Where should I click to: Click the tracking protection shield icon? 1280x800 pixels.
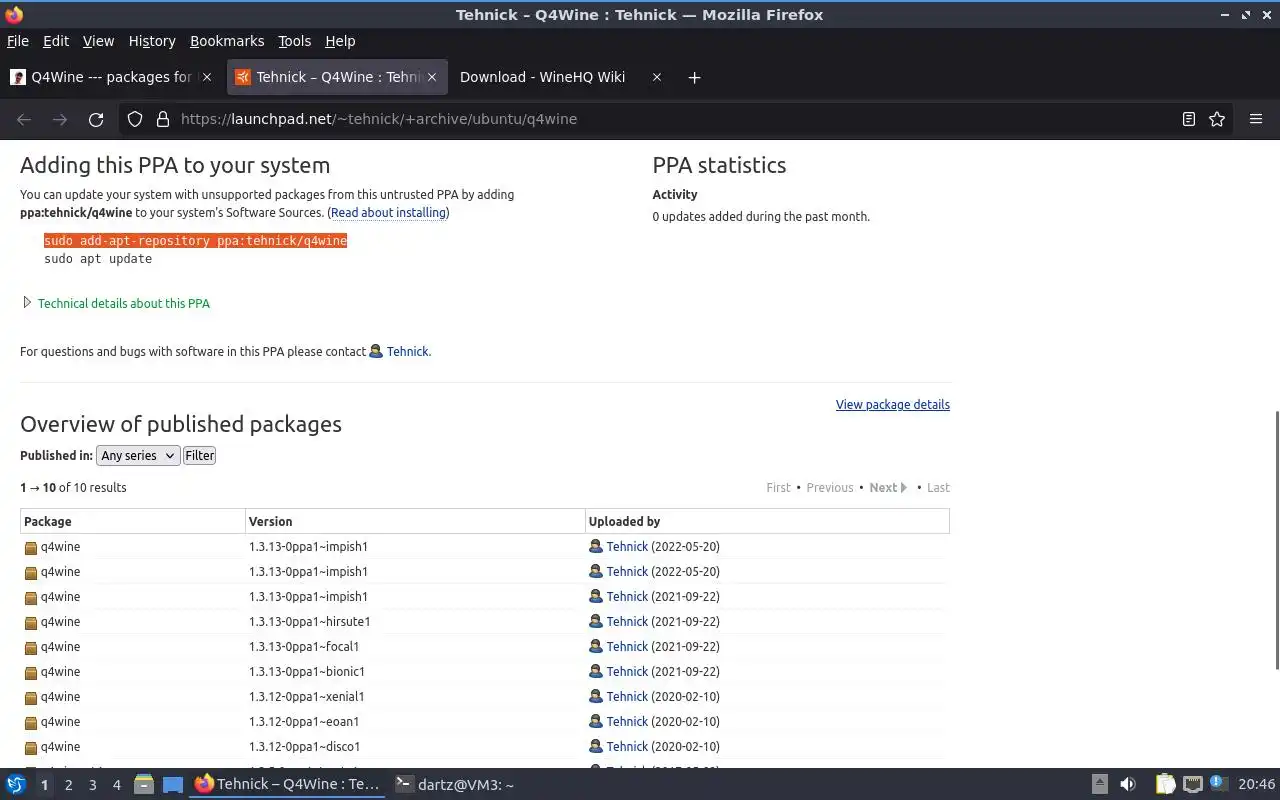tap(135, 119)
